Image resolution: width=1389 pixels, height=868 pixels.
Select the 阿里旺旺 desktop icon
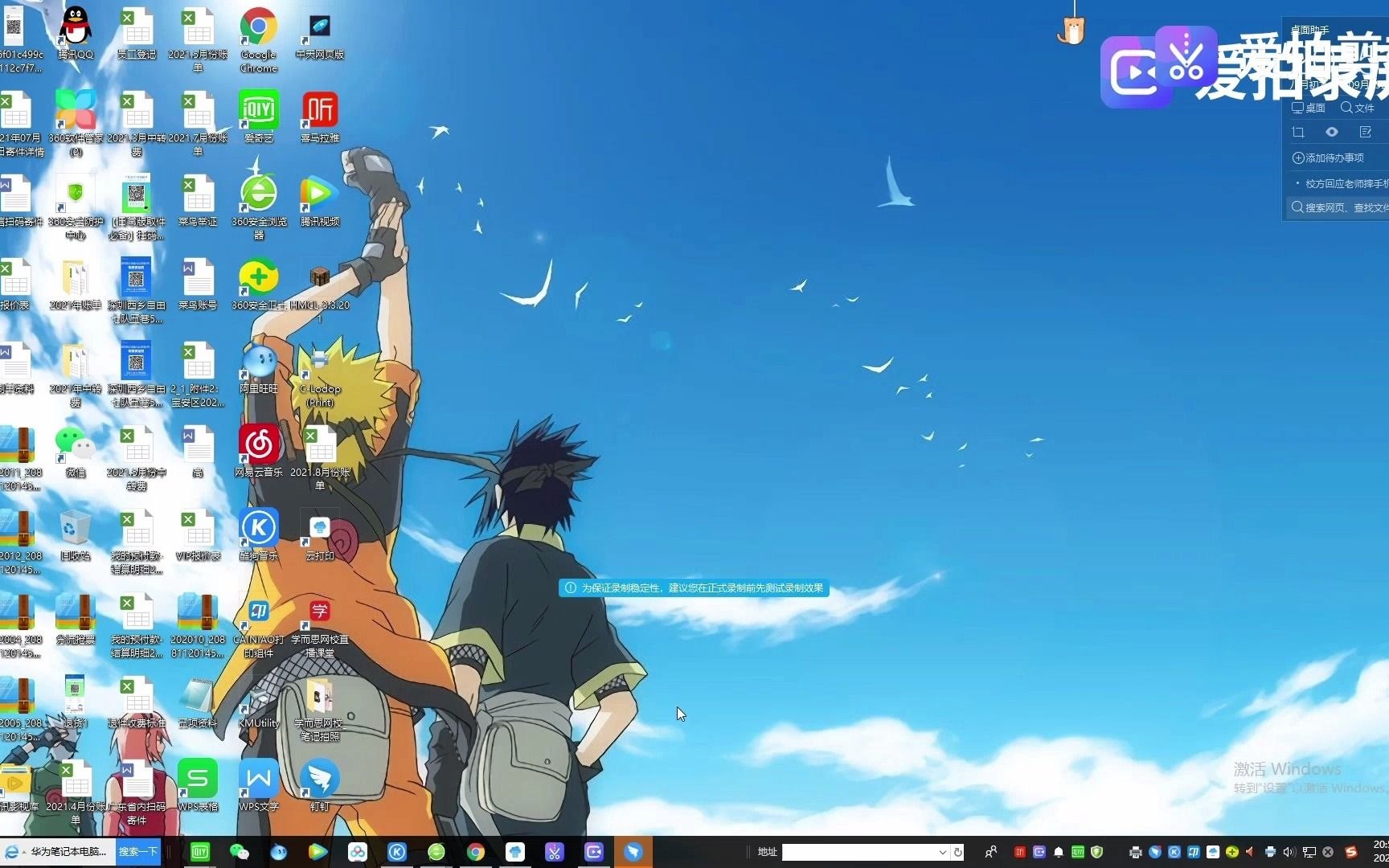point(258,368)
